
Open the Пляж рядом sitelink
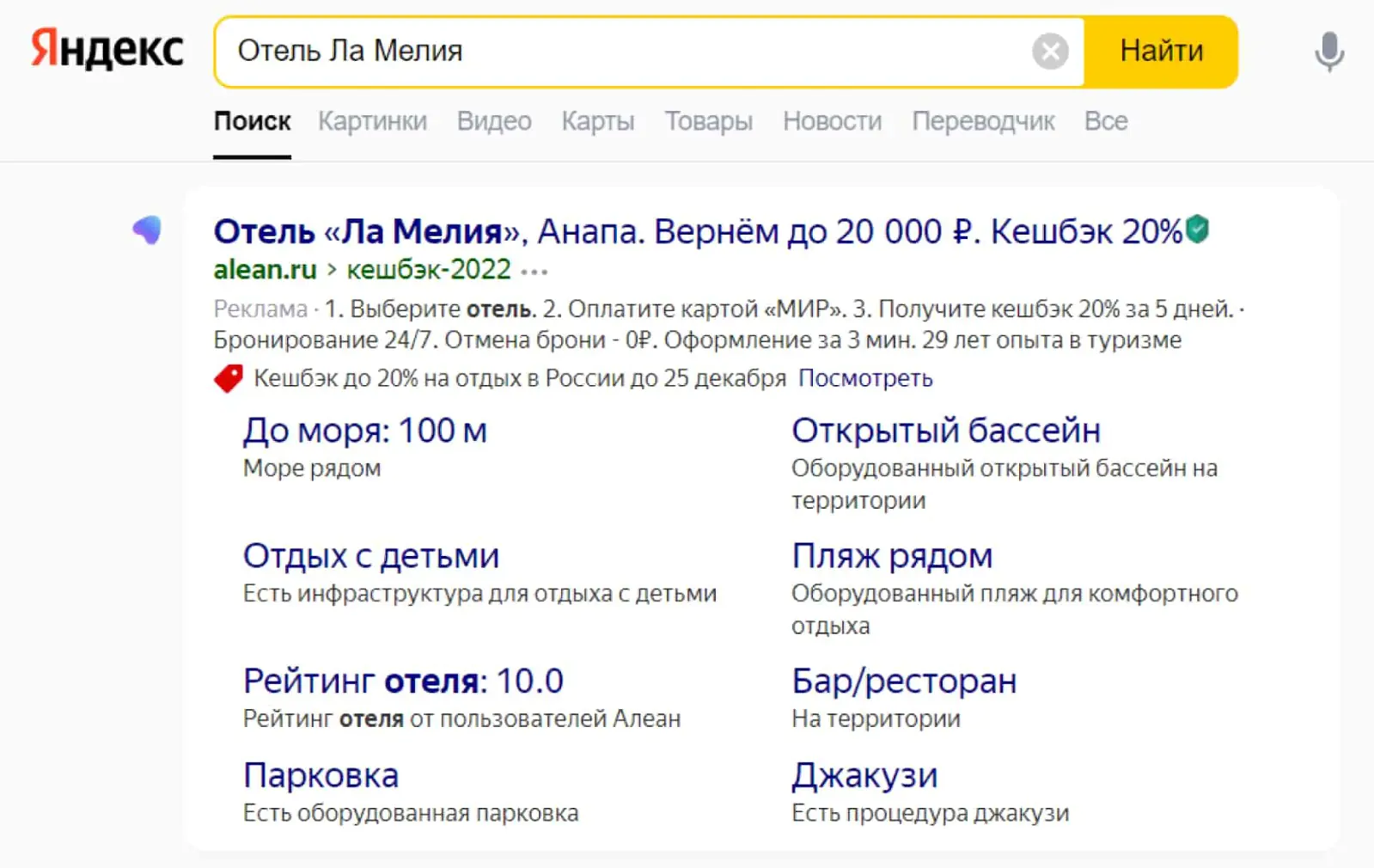coord(892,555)
